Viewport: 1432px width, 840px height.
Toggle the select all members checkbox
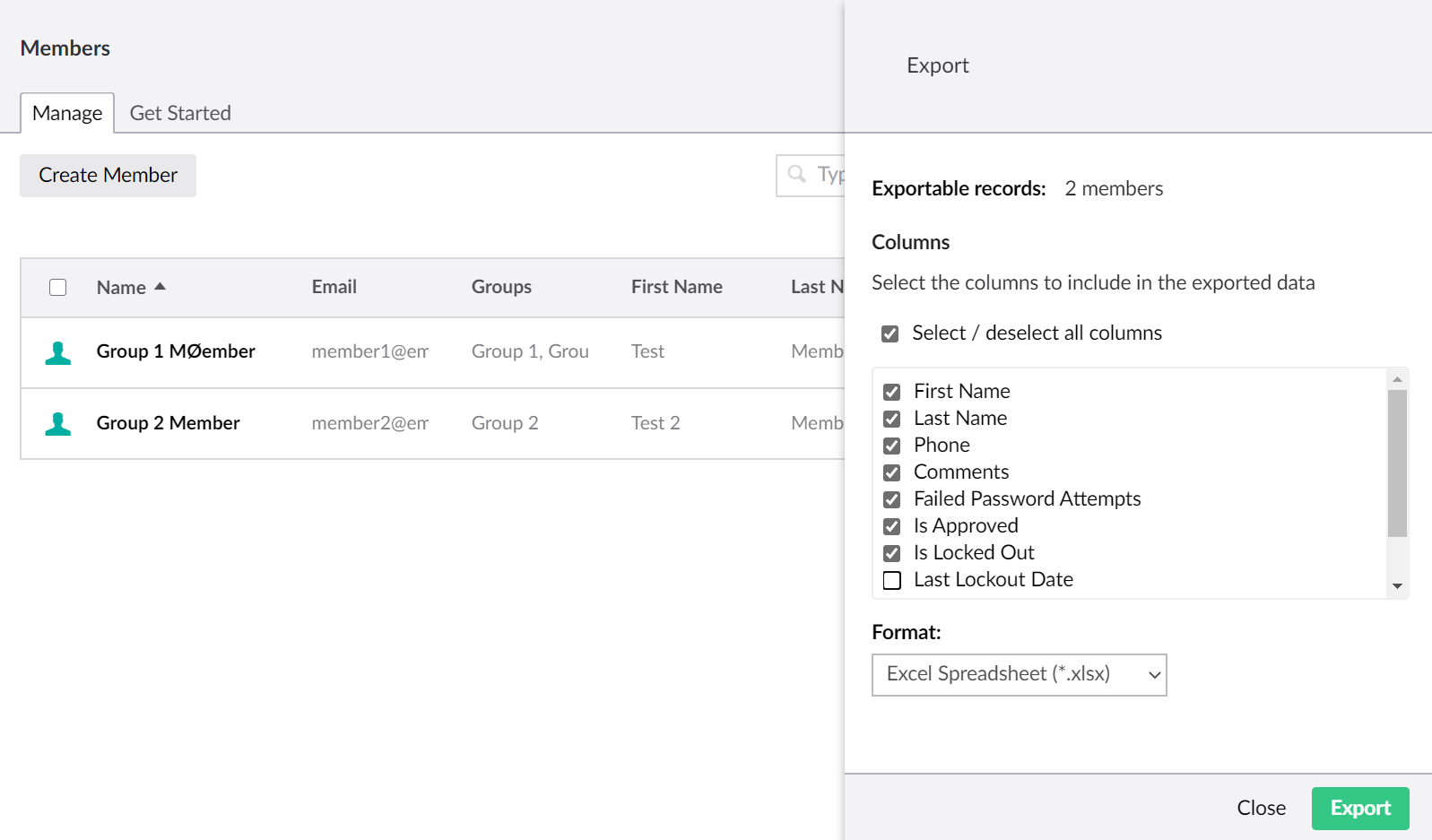(x=58, y=287)
